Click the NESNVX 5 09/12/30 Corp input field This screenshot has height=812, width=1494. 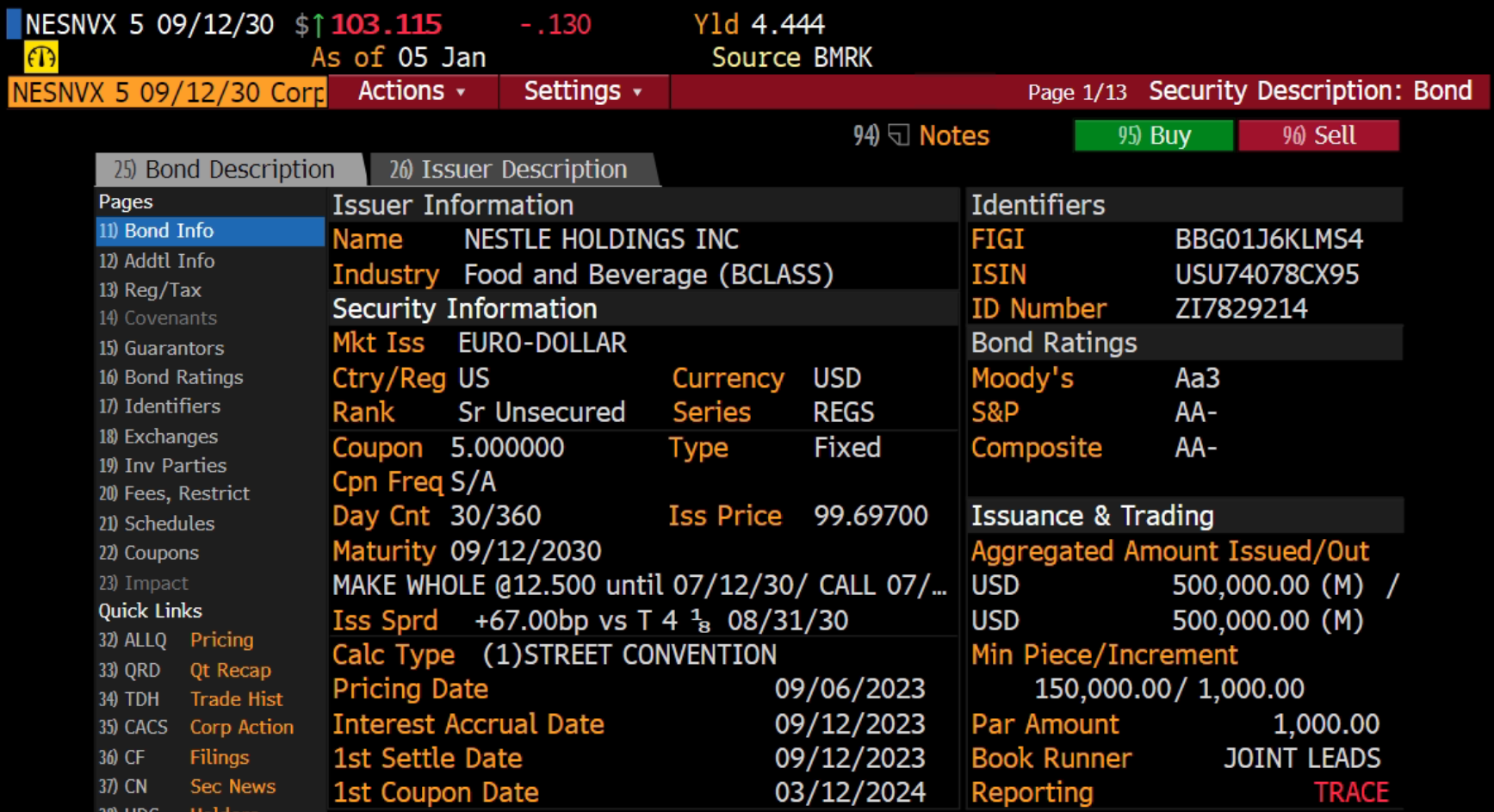(x=168, y=92)
